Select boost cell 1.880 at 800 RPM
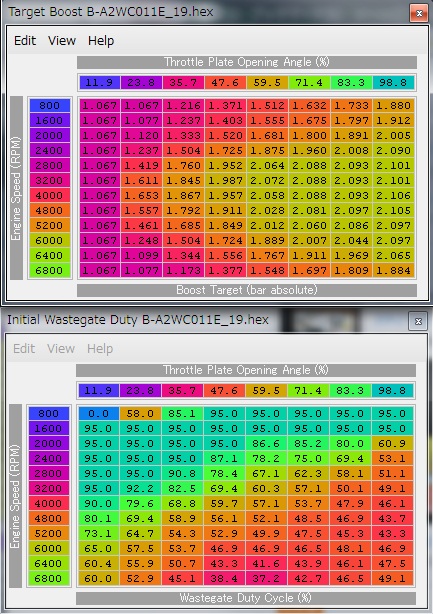Screen dimensions: 433x614 pos(393,105)
